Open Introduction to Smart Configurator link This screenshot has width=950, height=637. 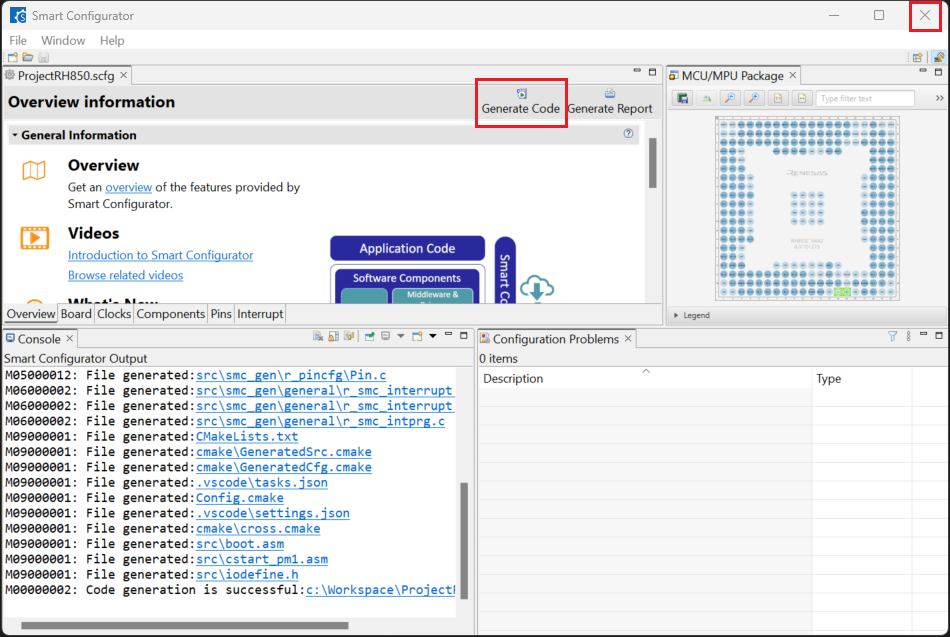point(161,255)
